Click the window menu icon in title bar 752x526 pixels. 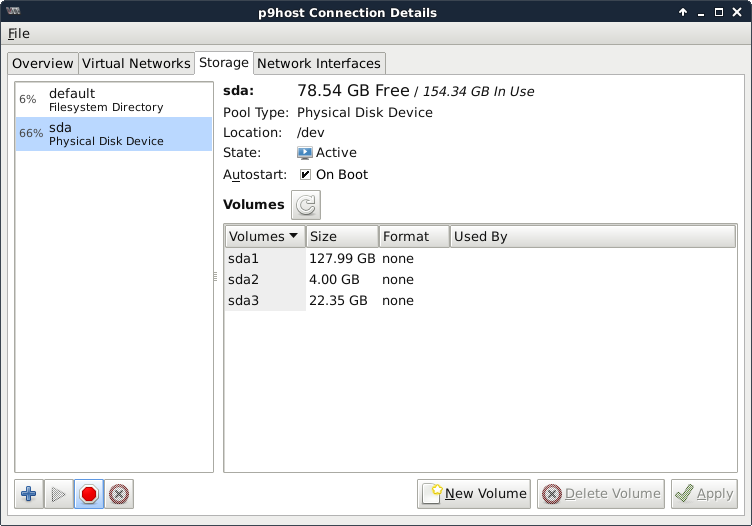coord(14,12)
